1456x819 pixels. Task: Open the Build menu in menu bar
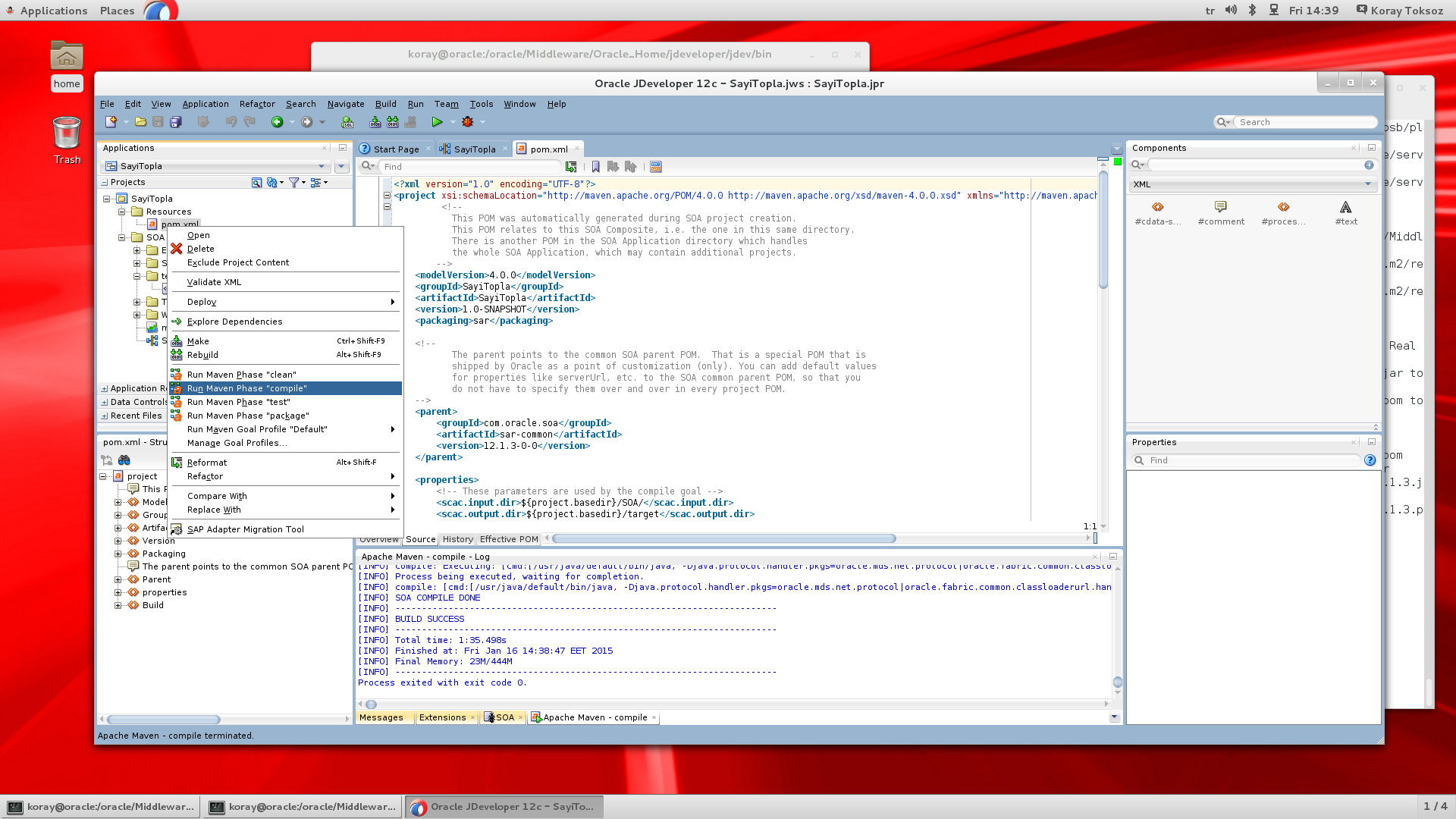click(x=385, y=104)
